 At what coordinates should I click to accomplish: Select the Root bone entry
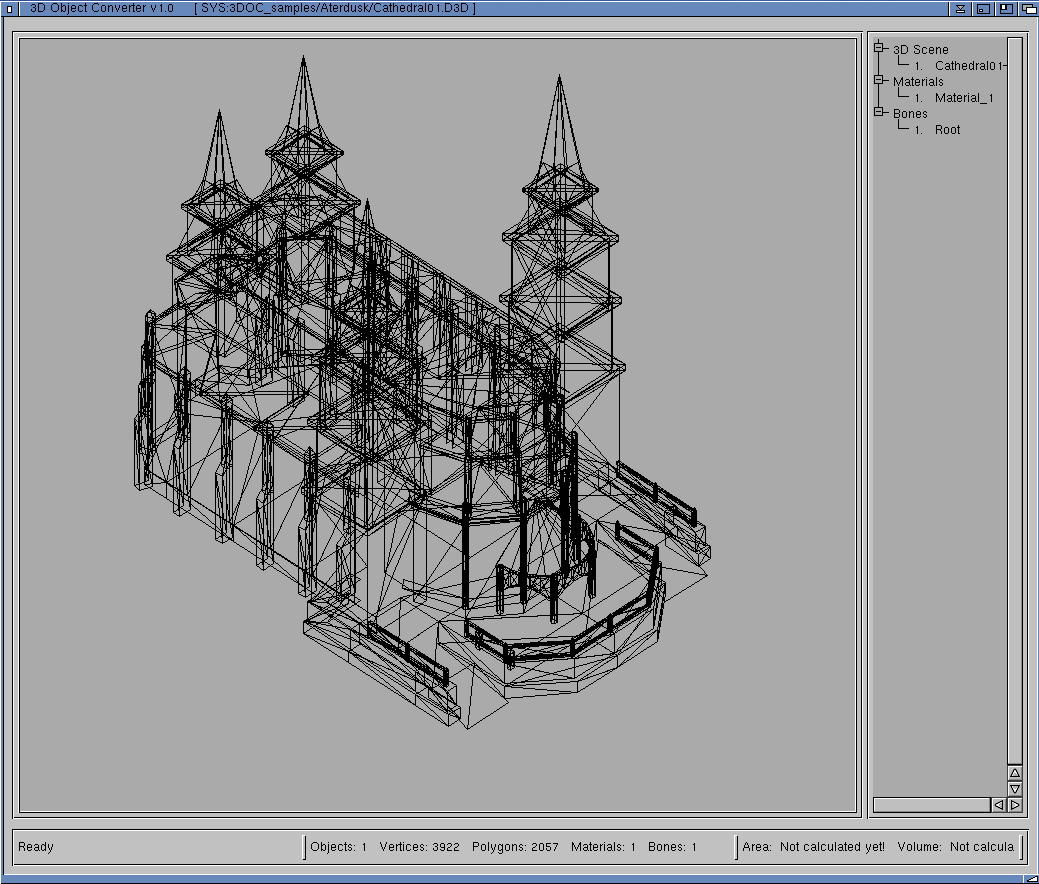pyautogui.click(x=947, y=130)
